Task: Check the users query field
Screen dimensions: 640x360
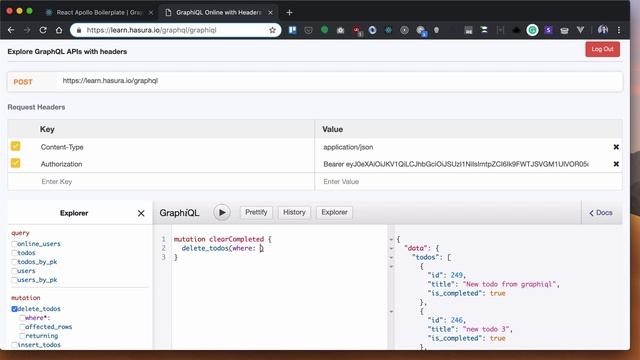Action: 14,271
